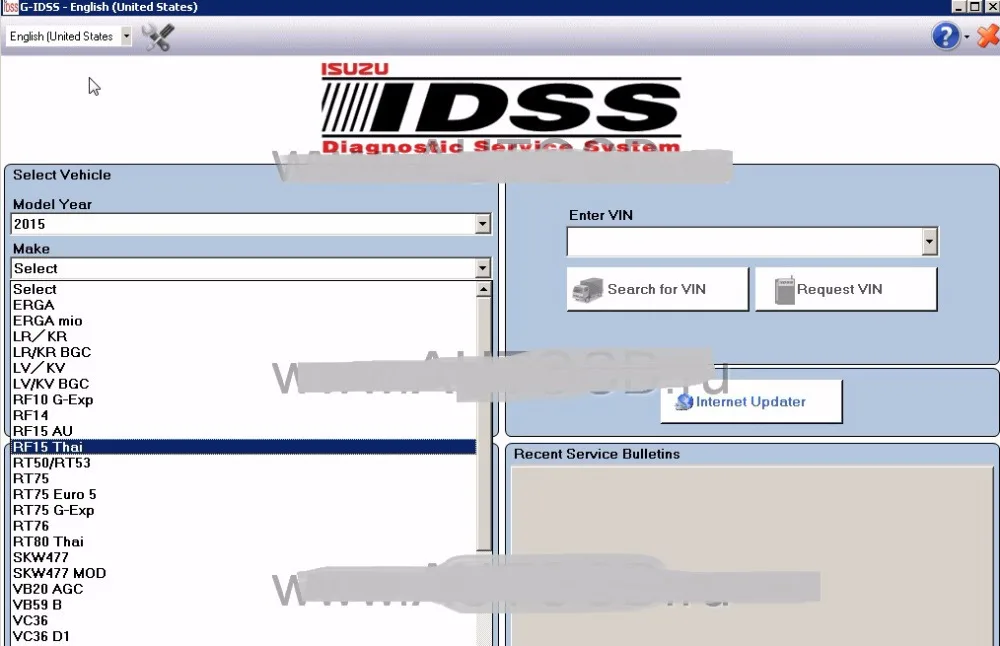Click the Recent Service Bulletins list area

pos(752,556)
